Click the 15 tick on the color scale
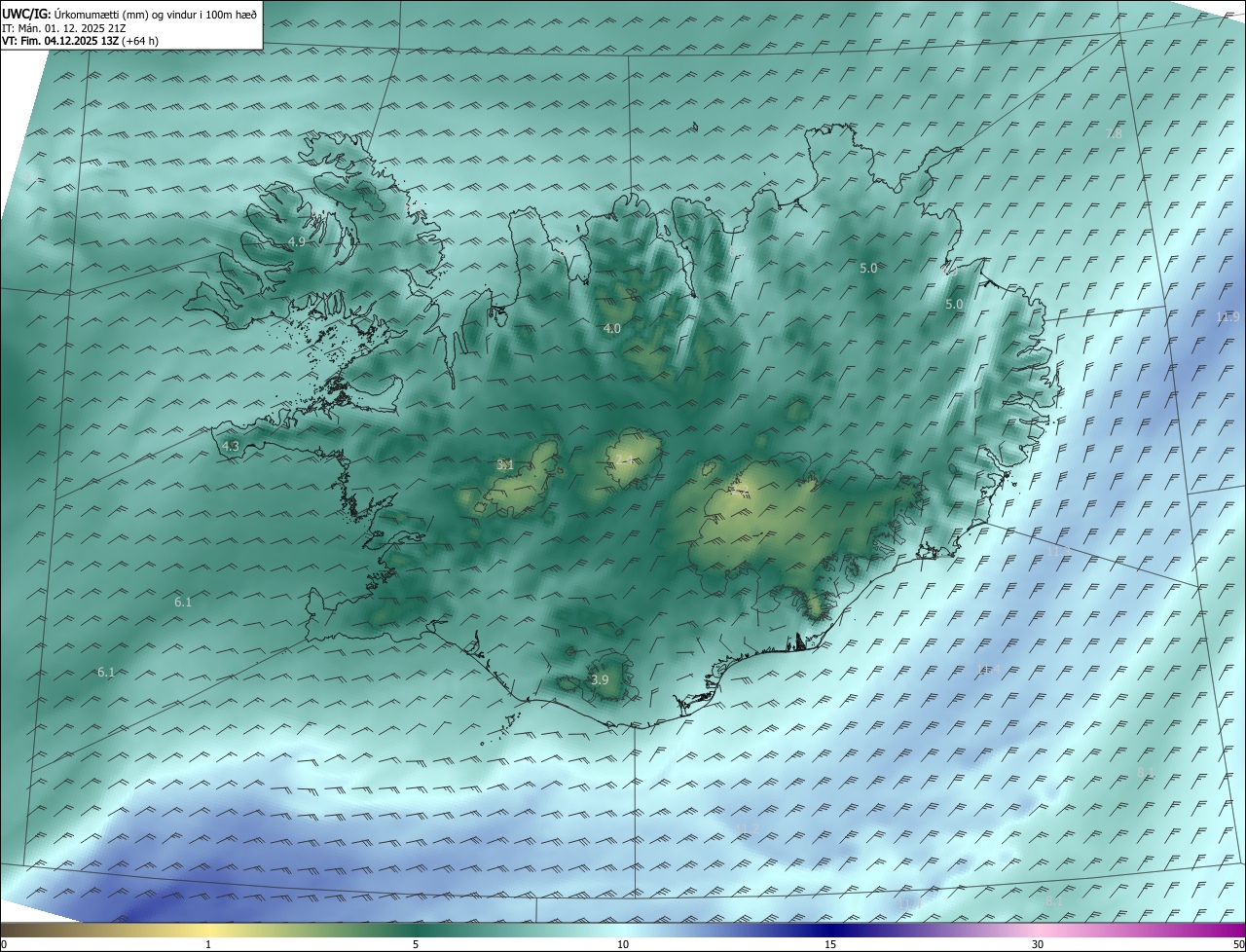 coord(830,944)
